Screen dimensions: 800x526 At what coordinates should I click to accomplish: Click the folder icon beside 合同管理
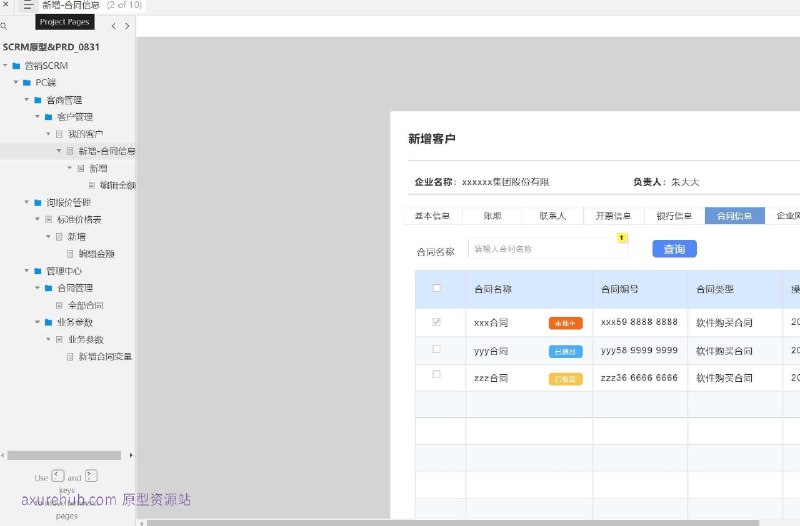[48, 288]
